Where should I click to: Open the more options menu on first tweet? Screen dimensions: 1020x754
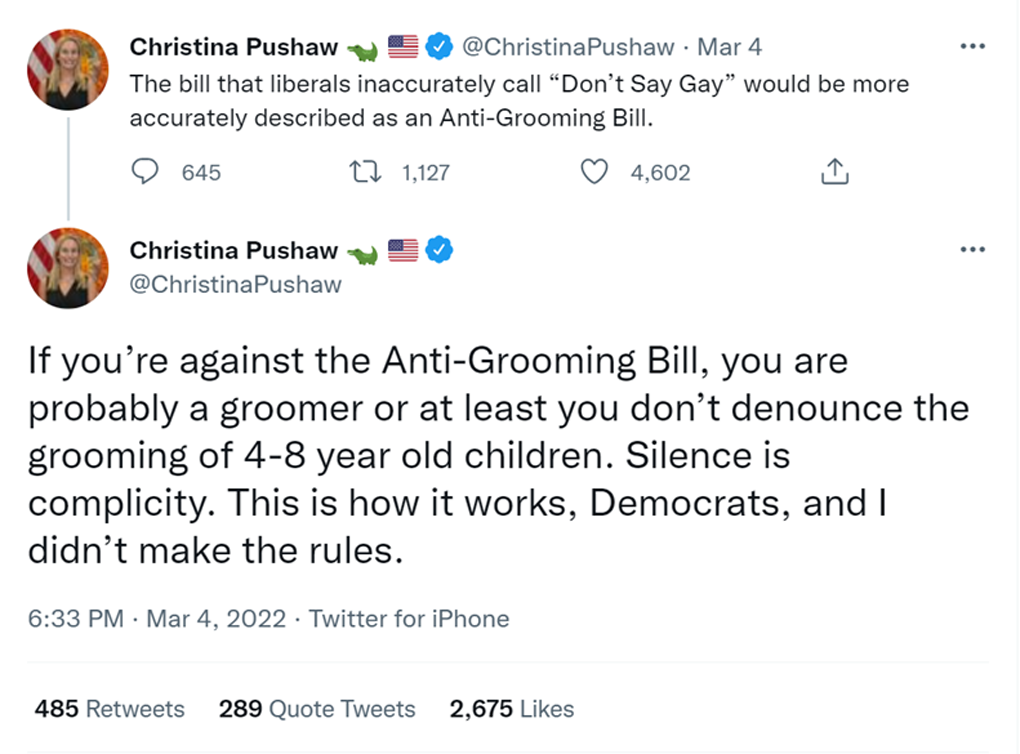[x=972, y=47]
